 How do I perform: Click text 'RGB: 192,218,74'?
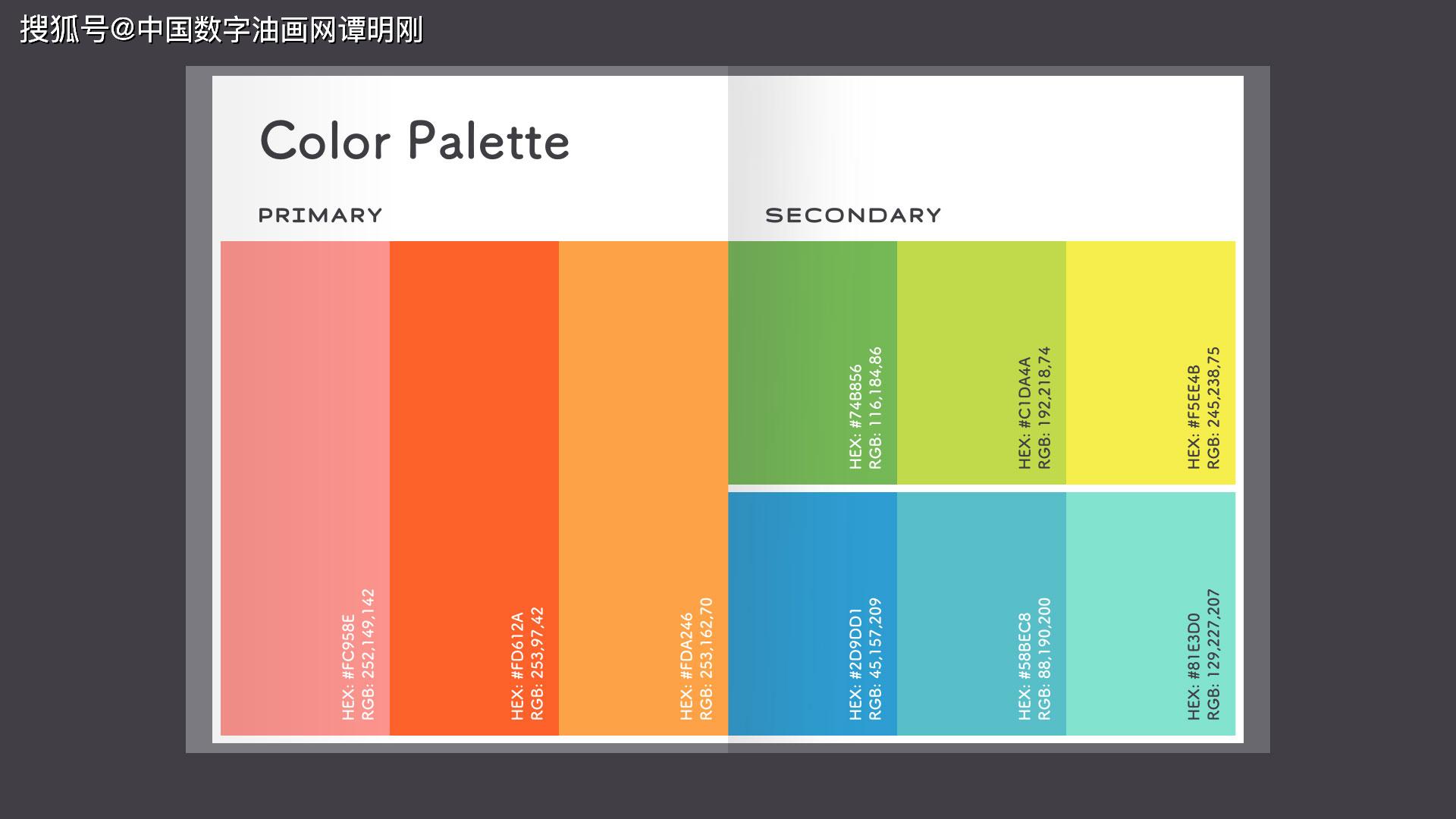click(x=1044, y=408)
